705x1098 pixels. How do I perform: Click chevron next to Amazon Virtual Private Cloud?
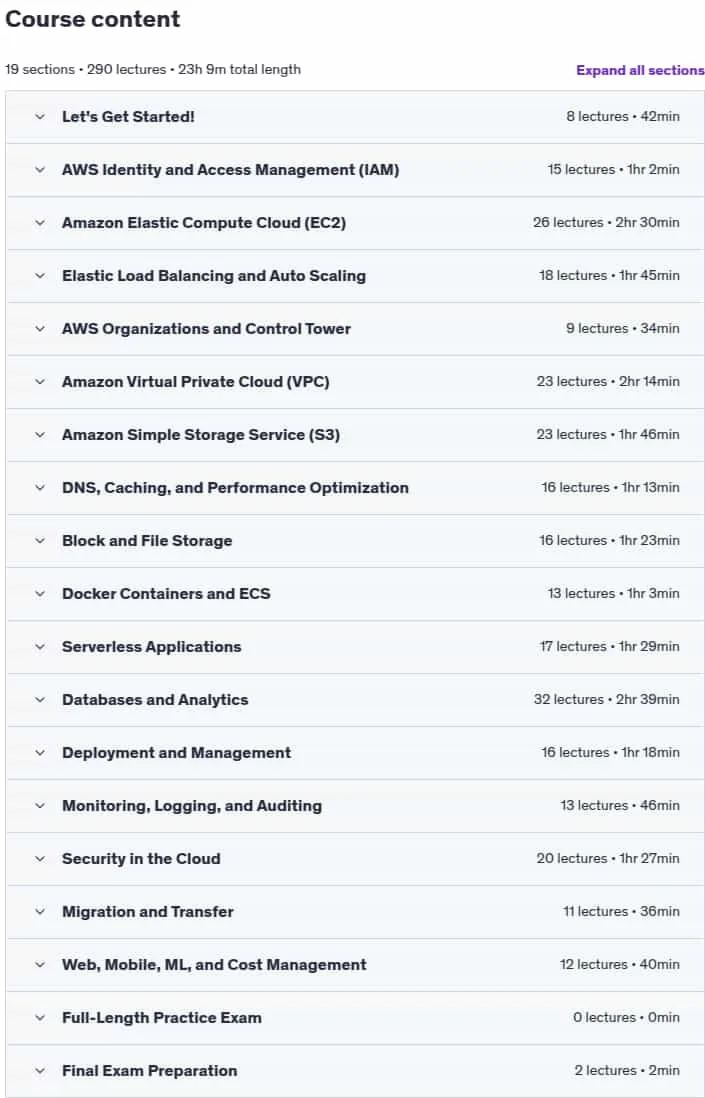pyautogui.click(x=40, y=382)
